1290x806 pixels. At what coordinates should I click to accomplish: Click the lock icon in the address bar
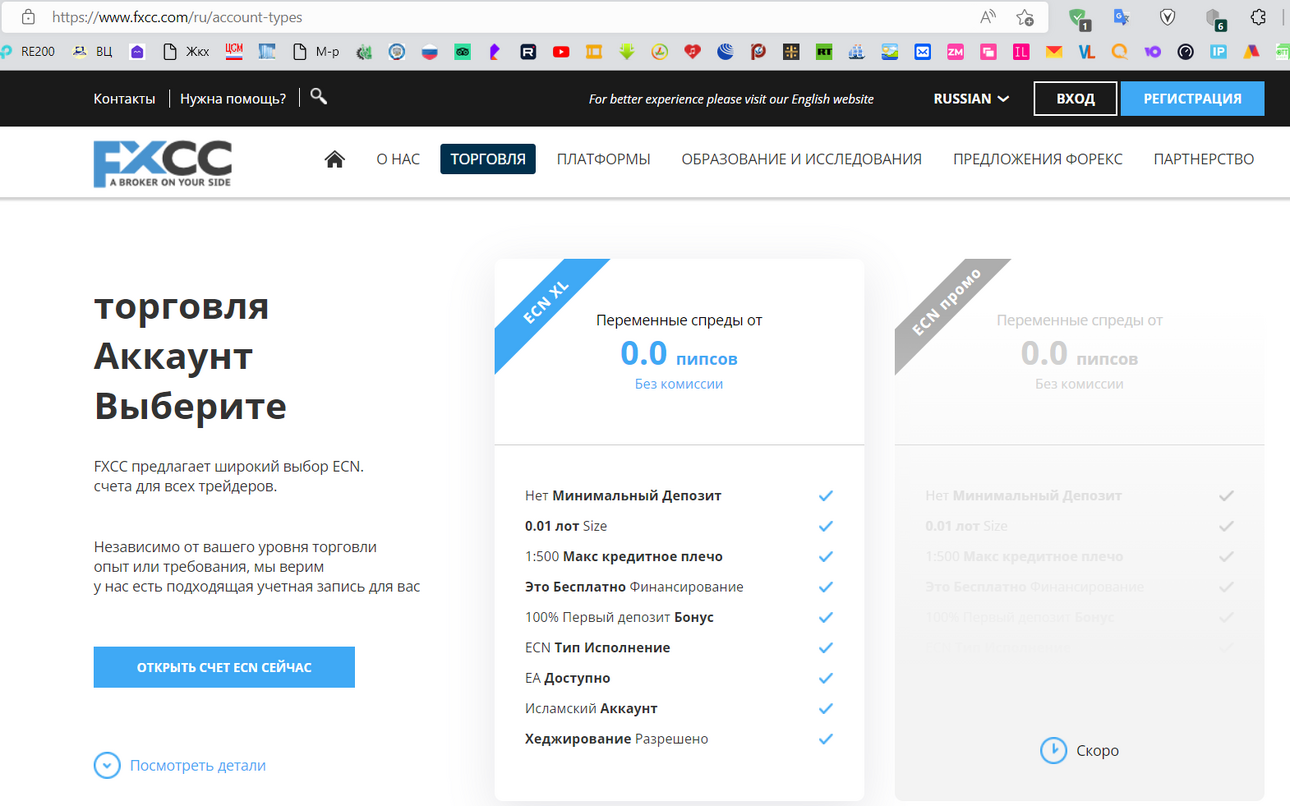point(28,17)
